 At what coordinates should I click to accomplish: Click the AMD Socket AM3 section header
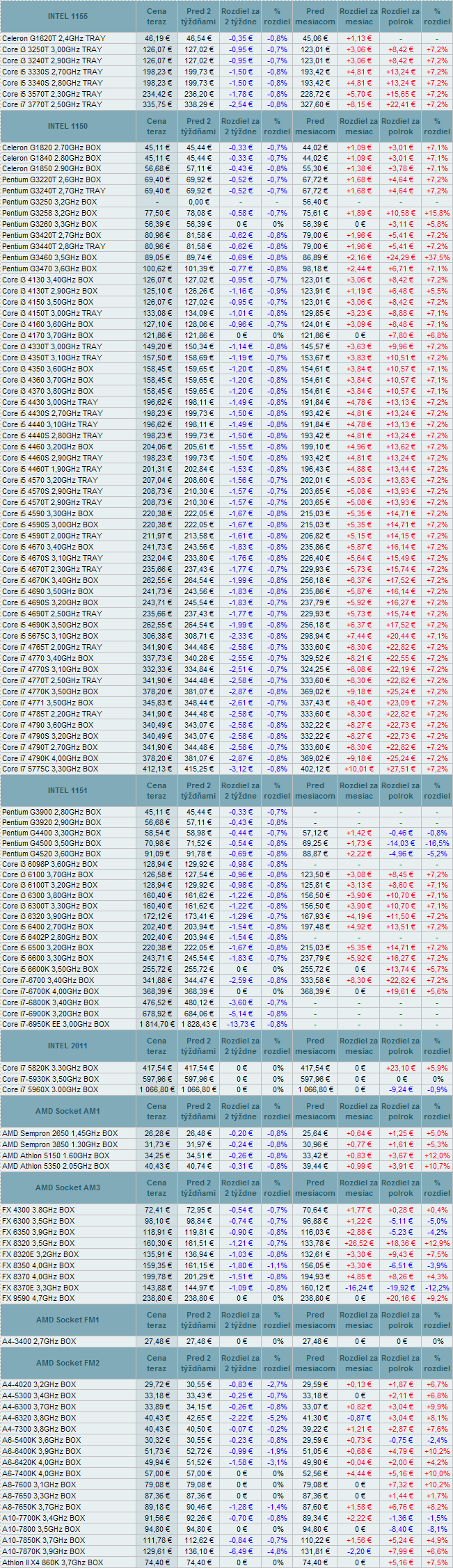pos(68,1187)
